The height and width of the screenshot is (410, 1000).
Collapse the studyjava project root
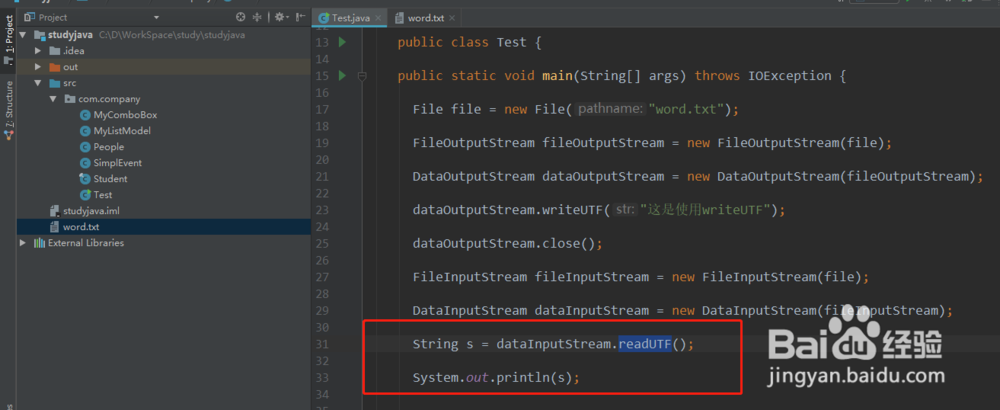click(x=24, y=35)
